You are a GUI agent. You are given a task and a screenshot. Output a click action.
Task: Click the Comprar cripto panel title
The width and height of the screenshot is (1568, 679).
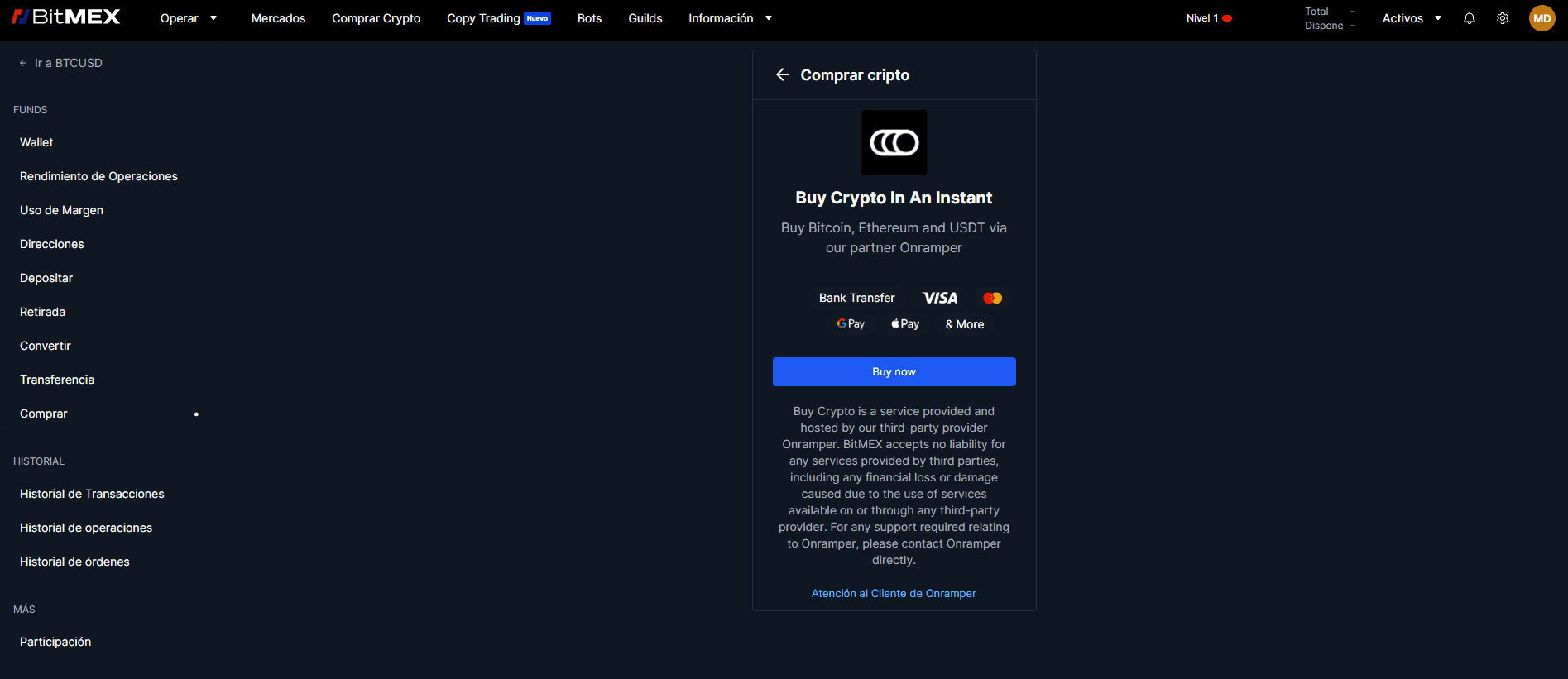point(855,75)
